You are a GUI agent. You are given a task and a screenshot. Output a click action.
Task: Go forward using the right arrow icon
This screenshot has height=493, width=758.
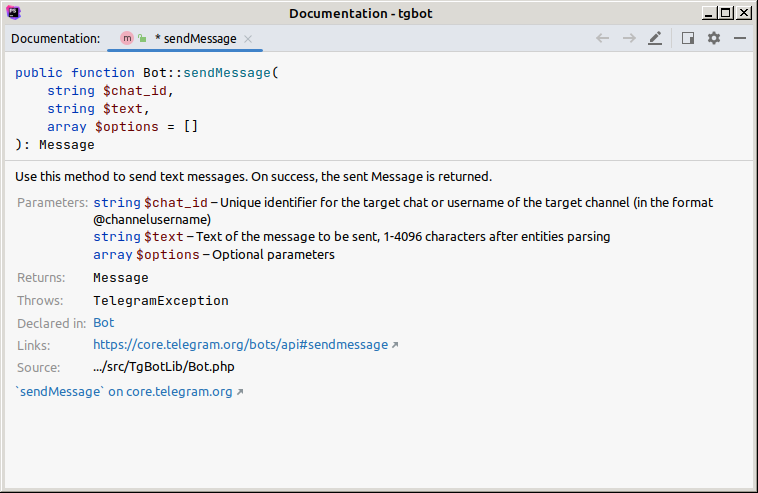pos(629,38)
